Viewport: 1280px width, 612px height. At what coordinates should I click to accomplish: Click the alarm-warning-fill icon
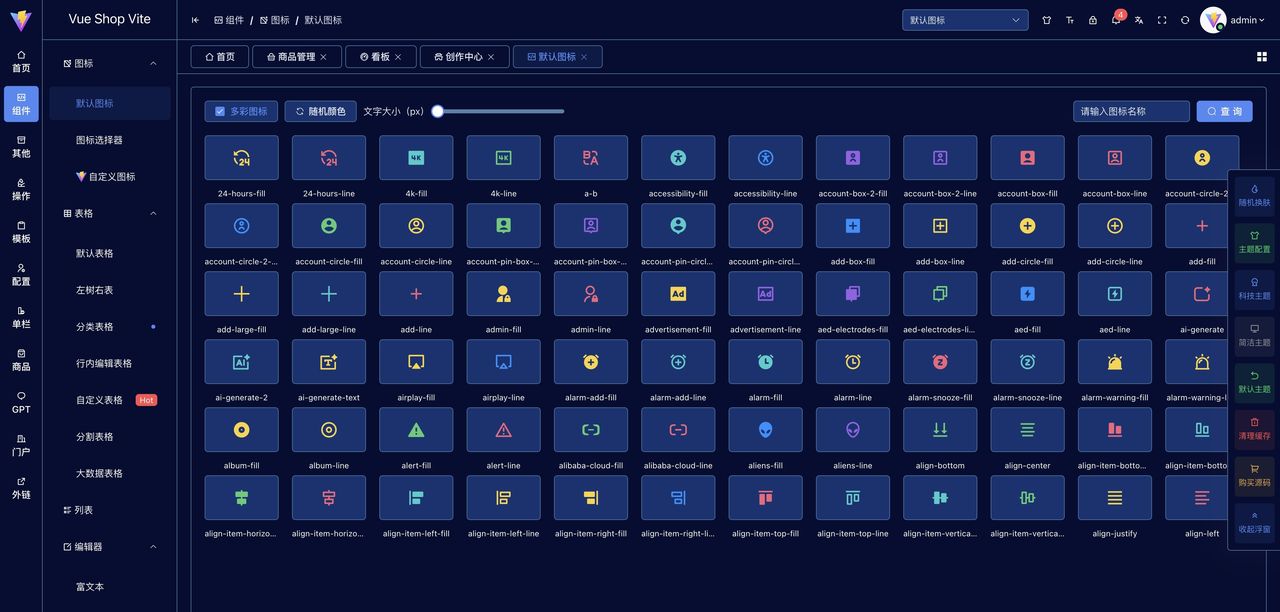pos(1114,362)
